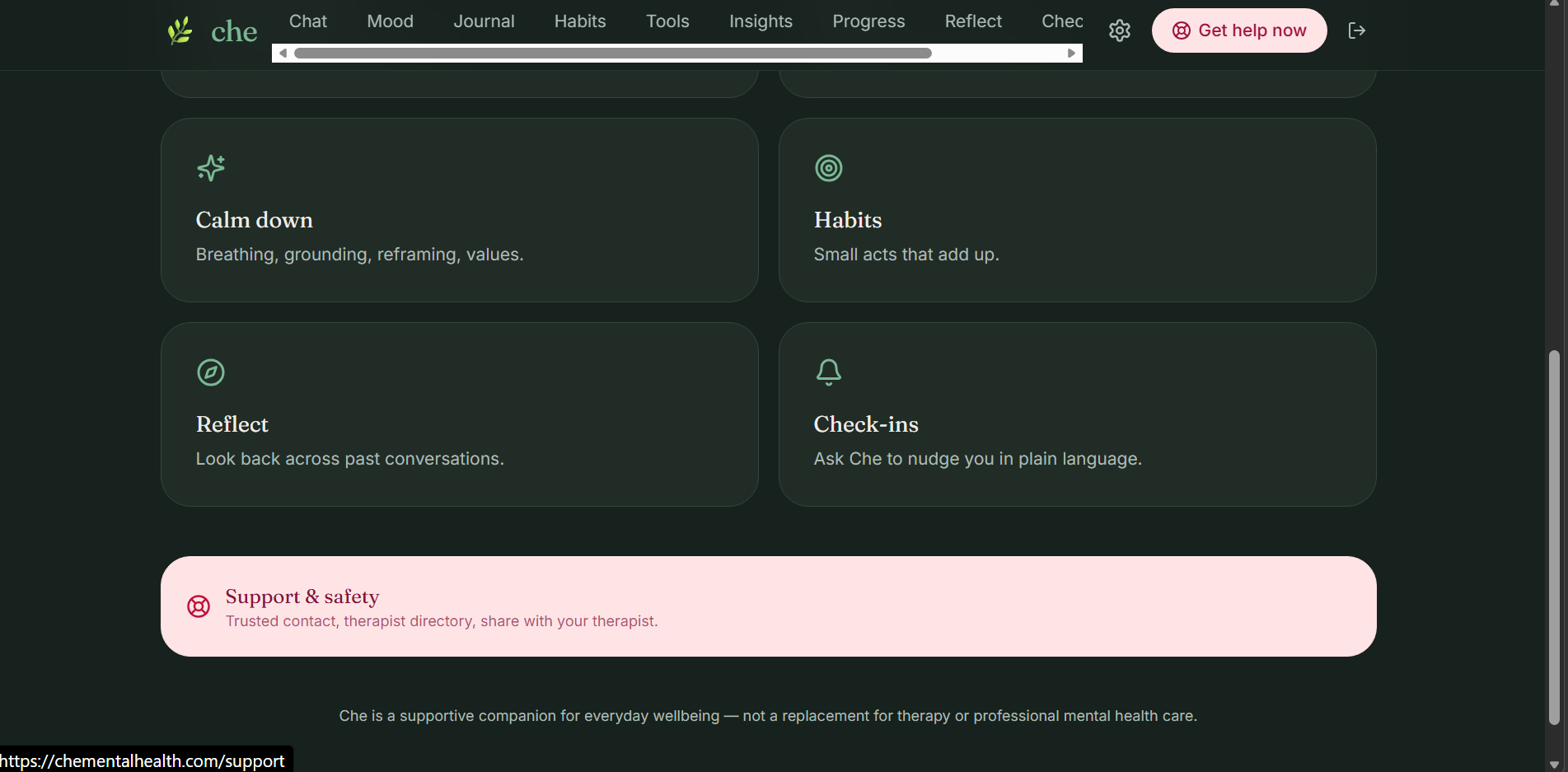1568x772 pixels.
Task: Go to the Reflect nav tab
Action: [x=973, y=21]
